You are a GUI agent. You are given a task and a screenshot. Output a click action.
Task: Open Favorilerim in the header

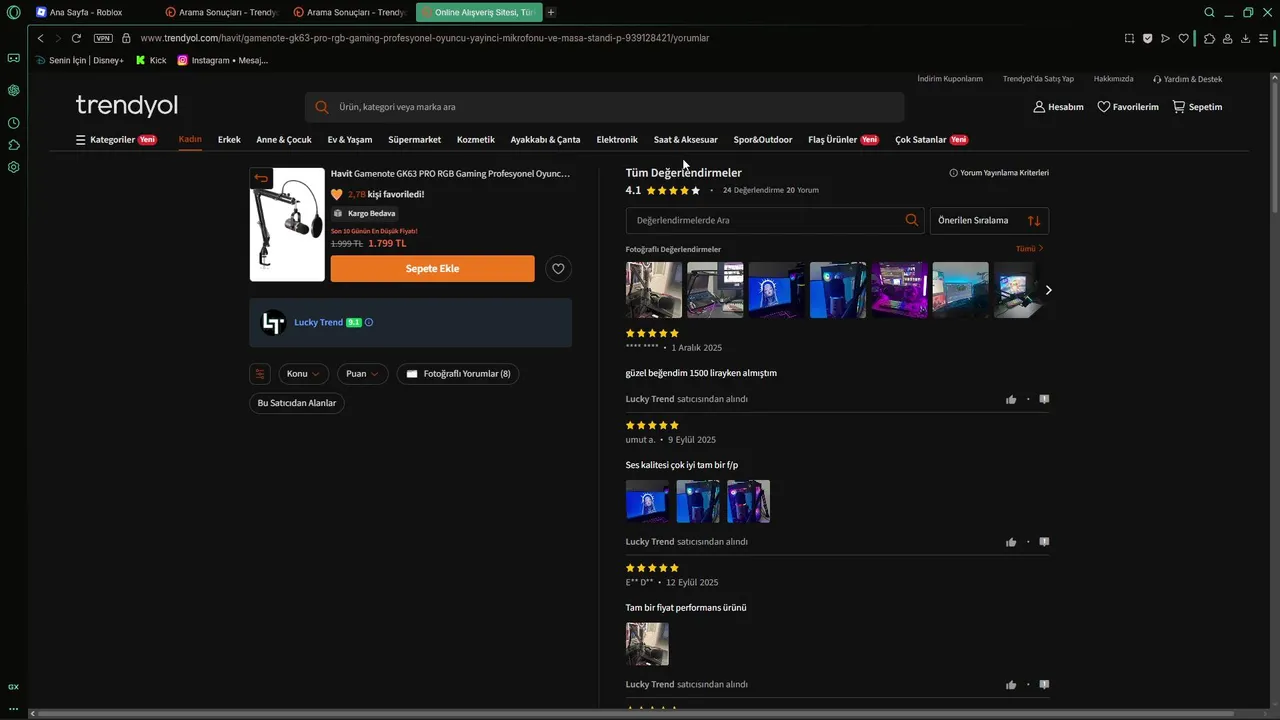coord(1128,107)
